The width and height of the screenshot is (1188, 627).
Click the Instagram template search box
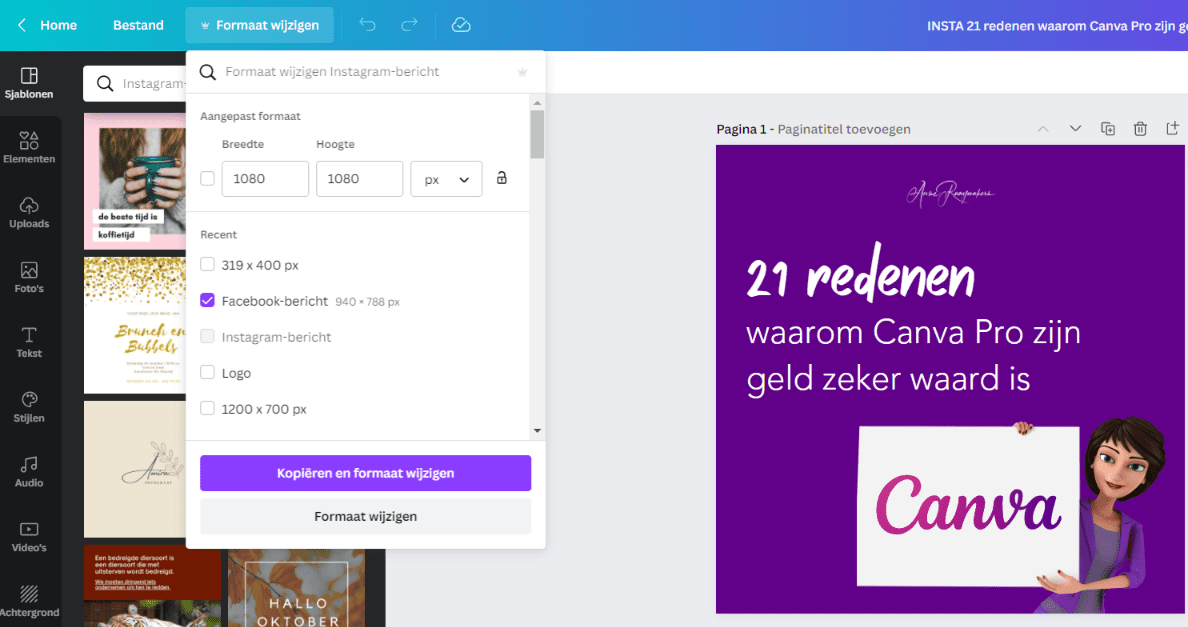coord(135,83)
